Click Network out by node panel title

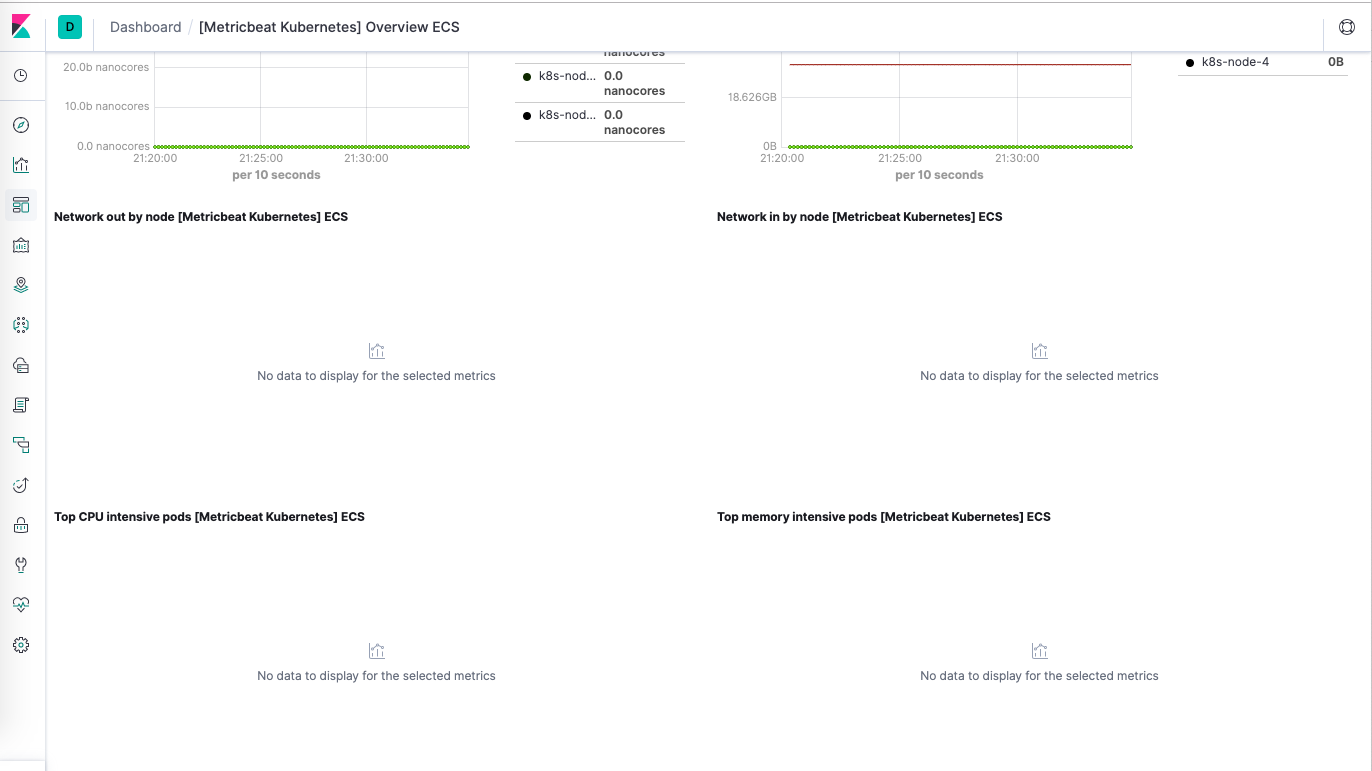pyautogui.click(x=201, y=216)
